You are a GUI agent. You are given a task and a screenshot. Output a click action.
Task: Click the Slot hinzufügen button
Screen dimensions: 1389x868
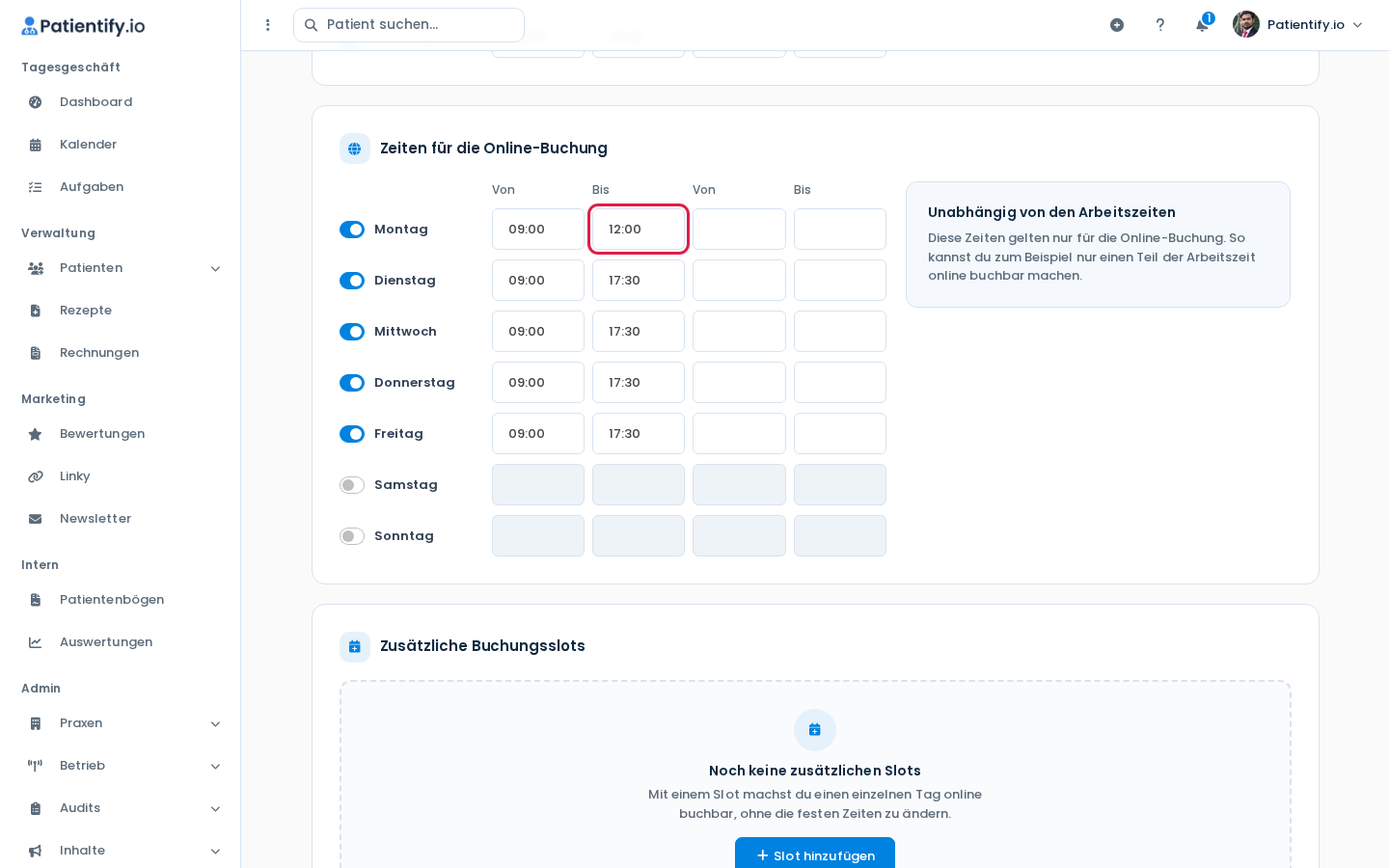[x=815, y=854]
